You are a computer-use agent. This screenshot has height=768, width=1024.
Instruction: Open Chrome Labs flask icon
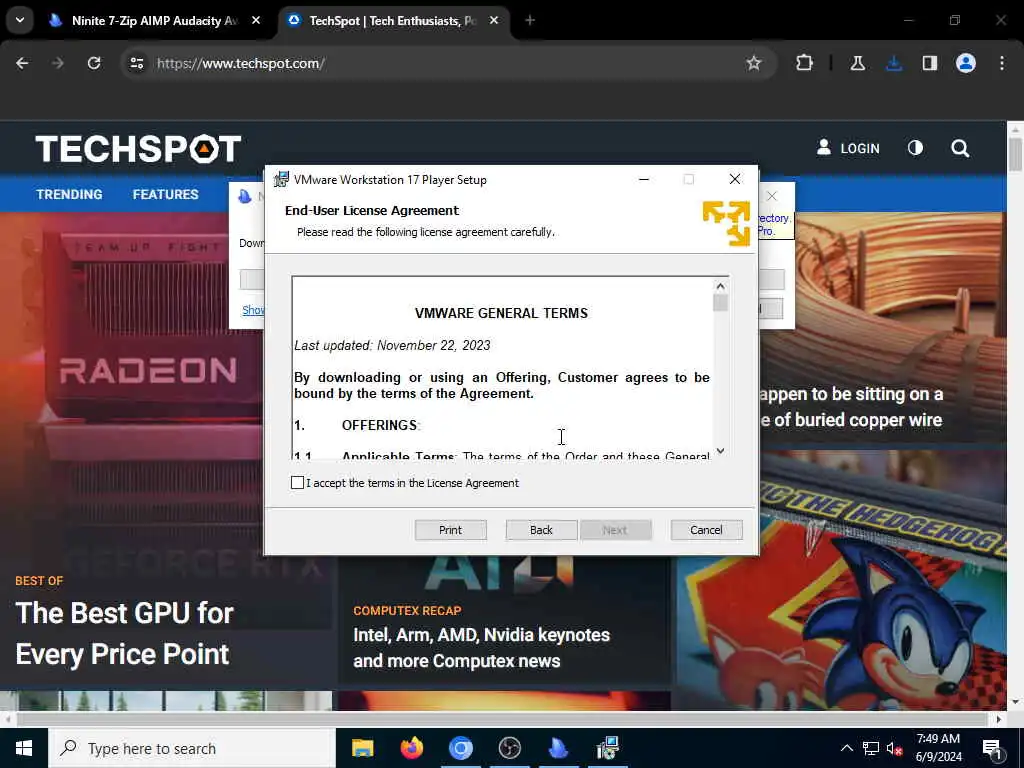pos(858,63)
